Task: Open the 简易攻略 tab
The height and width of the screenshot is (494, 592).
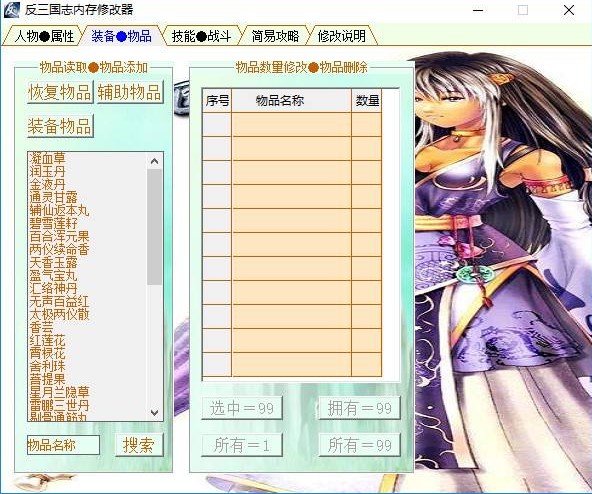Action: (275, 36)
